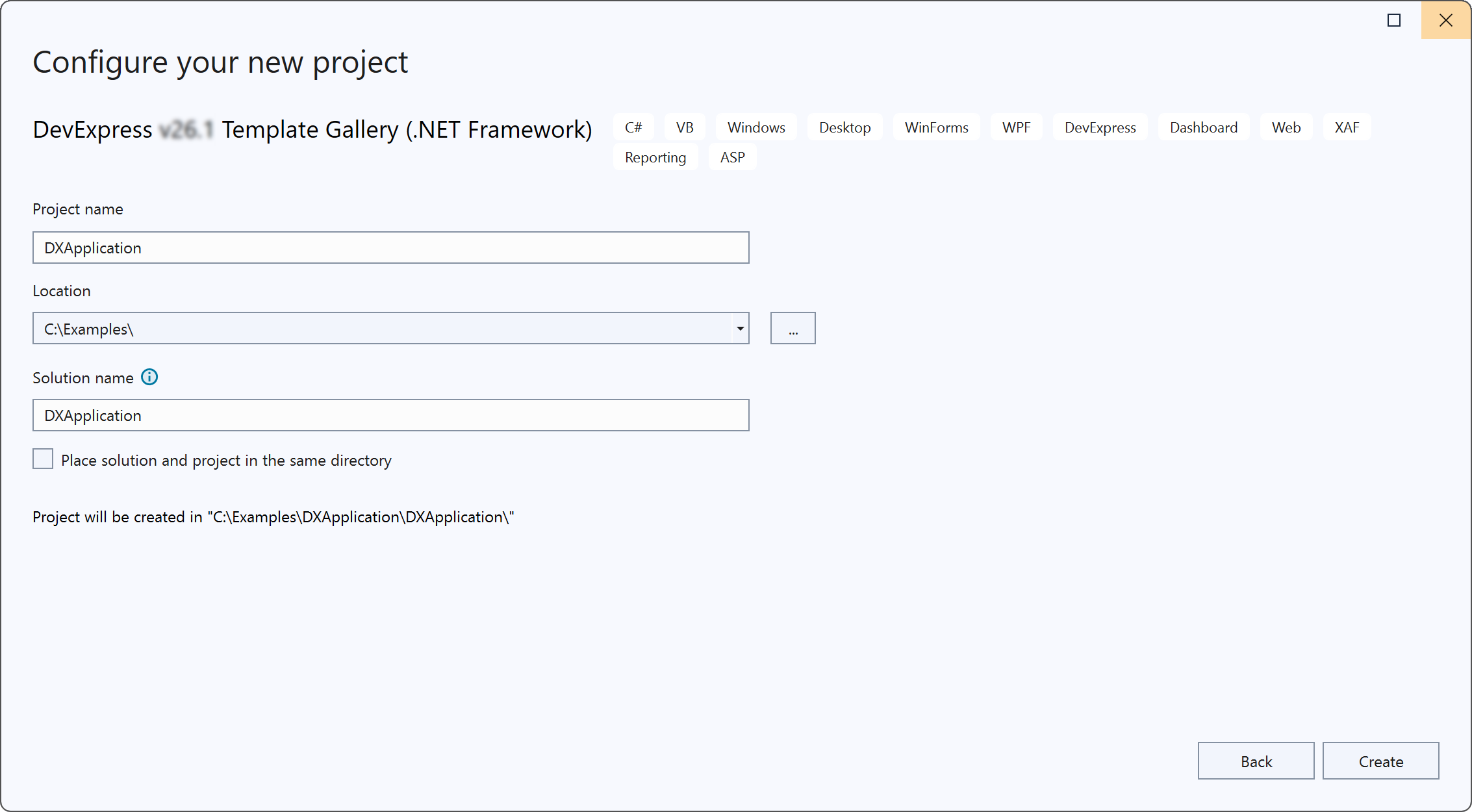Focus the Project name input field

click(391, 248)
